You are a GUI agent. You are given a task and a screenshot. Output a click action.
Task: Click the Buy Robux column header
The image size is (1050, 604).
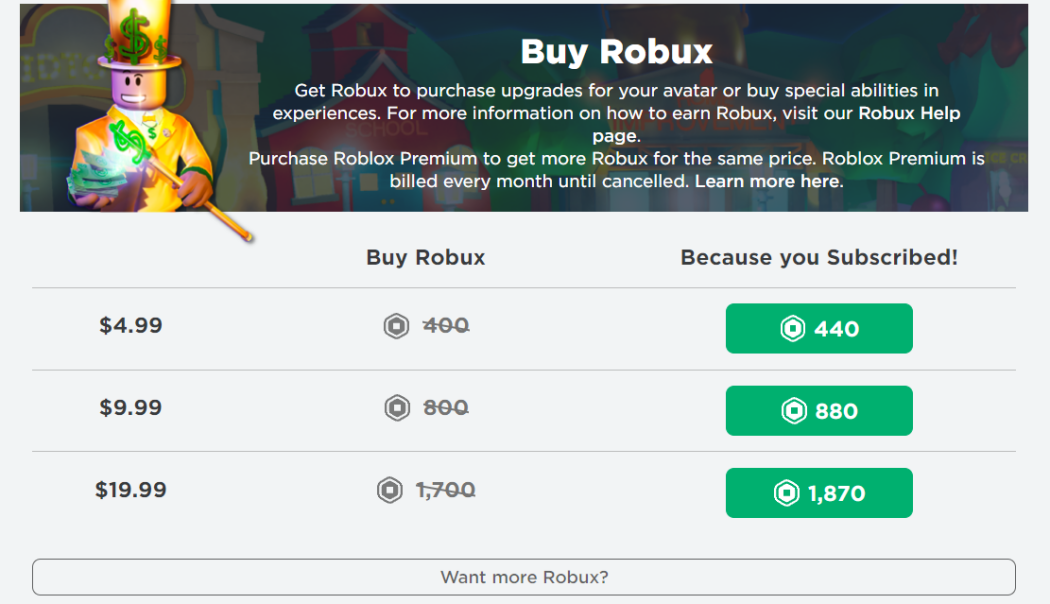pos(426,257)
